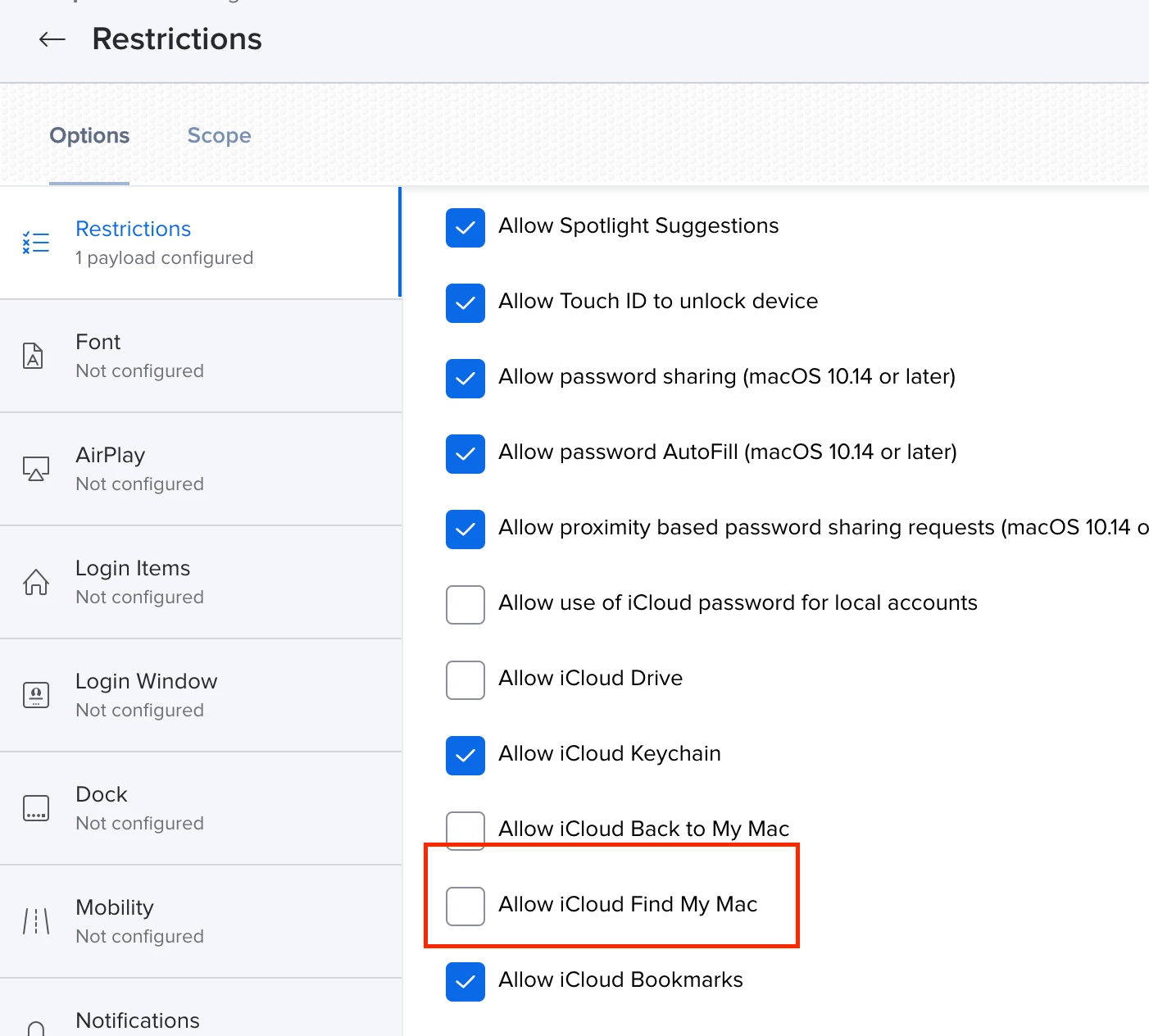Uncheck Allow iCloud Bookmarks
The image size is (1149, 1036).
(466, 981)
